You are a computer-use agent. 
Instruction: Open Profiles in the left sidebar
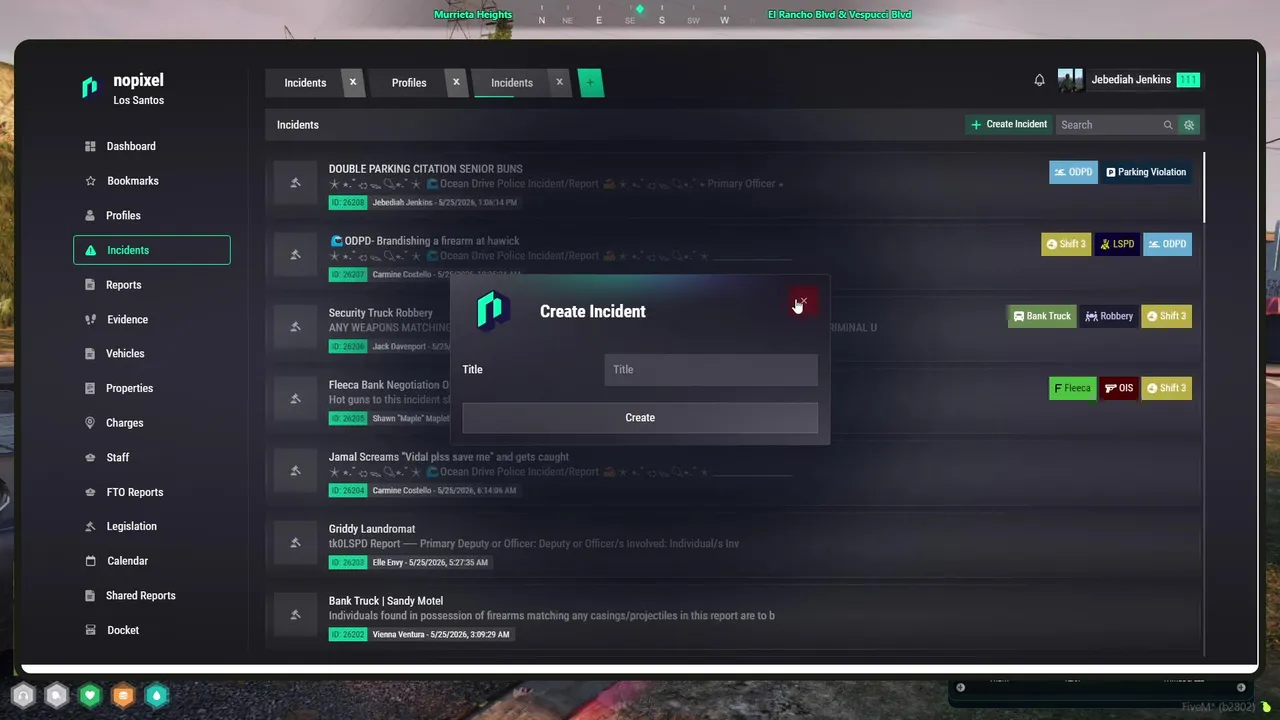click(x=123, y=216)
